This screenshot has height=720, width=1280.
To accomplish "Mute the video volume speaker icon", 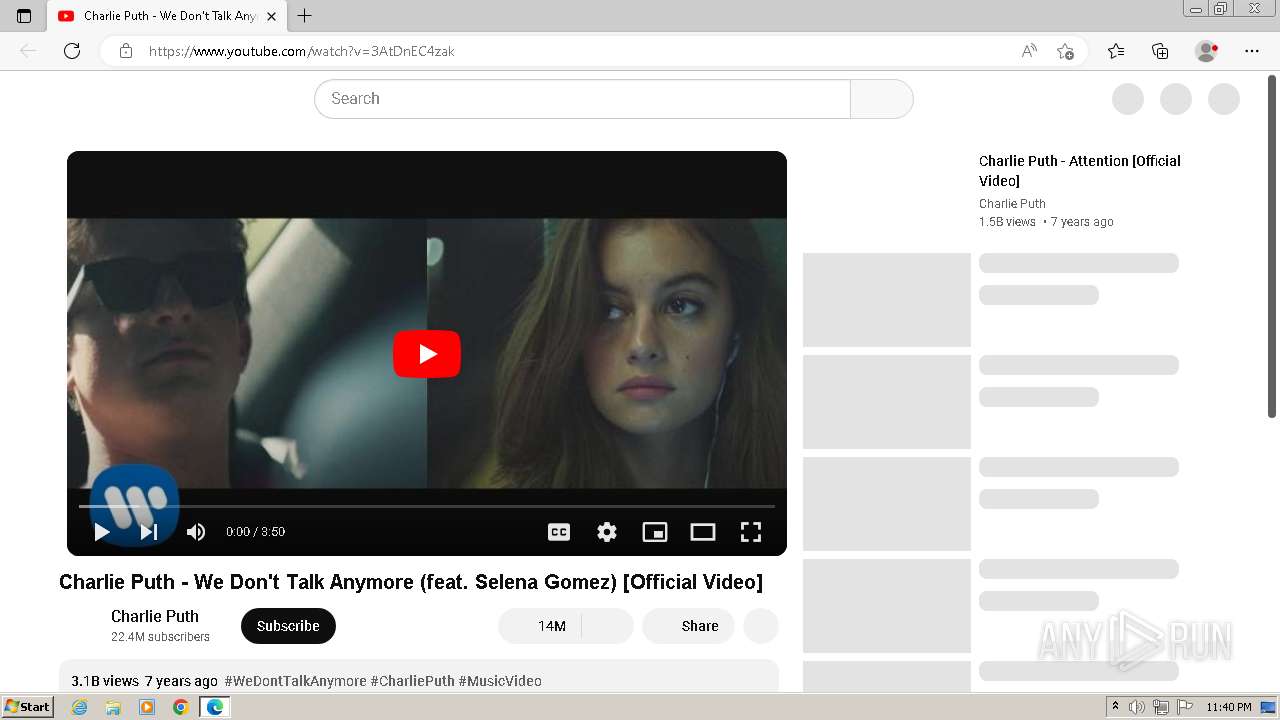I will pos(196,532).
